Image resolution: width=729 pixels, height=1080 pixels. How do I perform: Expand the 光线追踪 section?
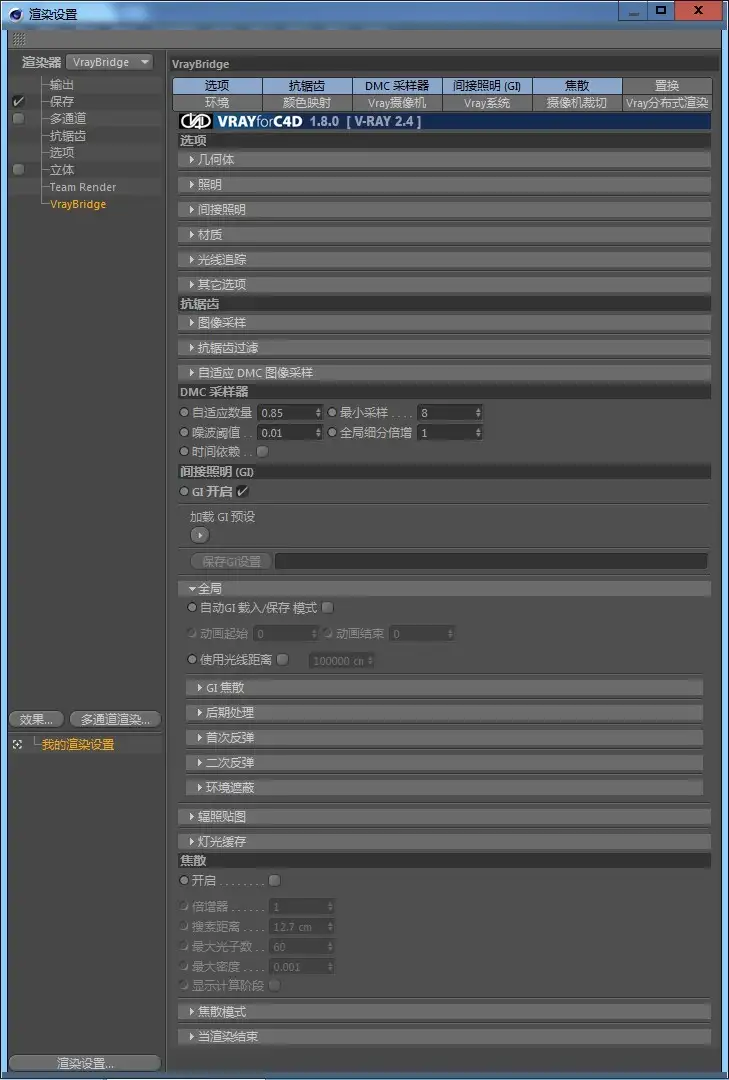pos(444,260)
